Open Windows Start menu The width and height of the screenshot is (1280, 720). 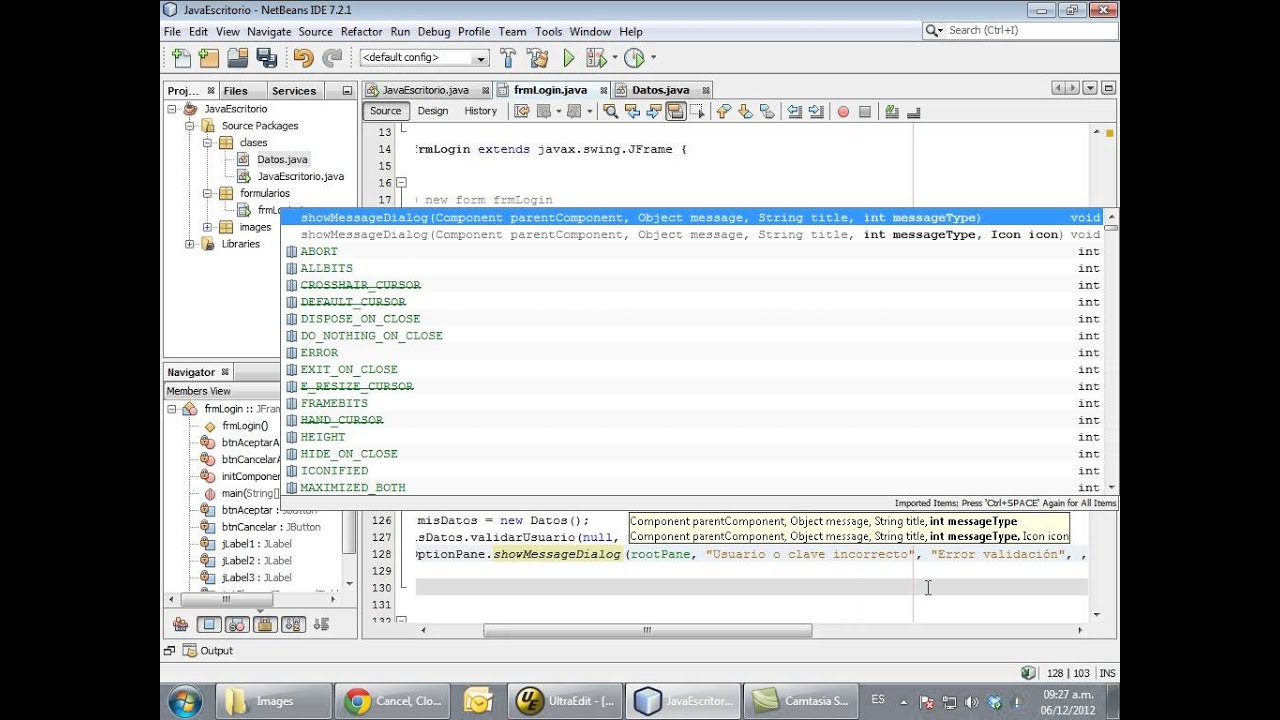pyautogui.click(x=185, y=701)
